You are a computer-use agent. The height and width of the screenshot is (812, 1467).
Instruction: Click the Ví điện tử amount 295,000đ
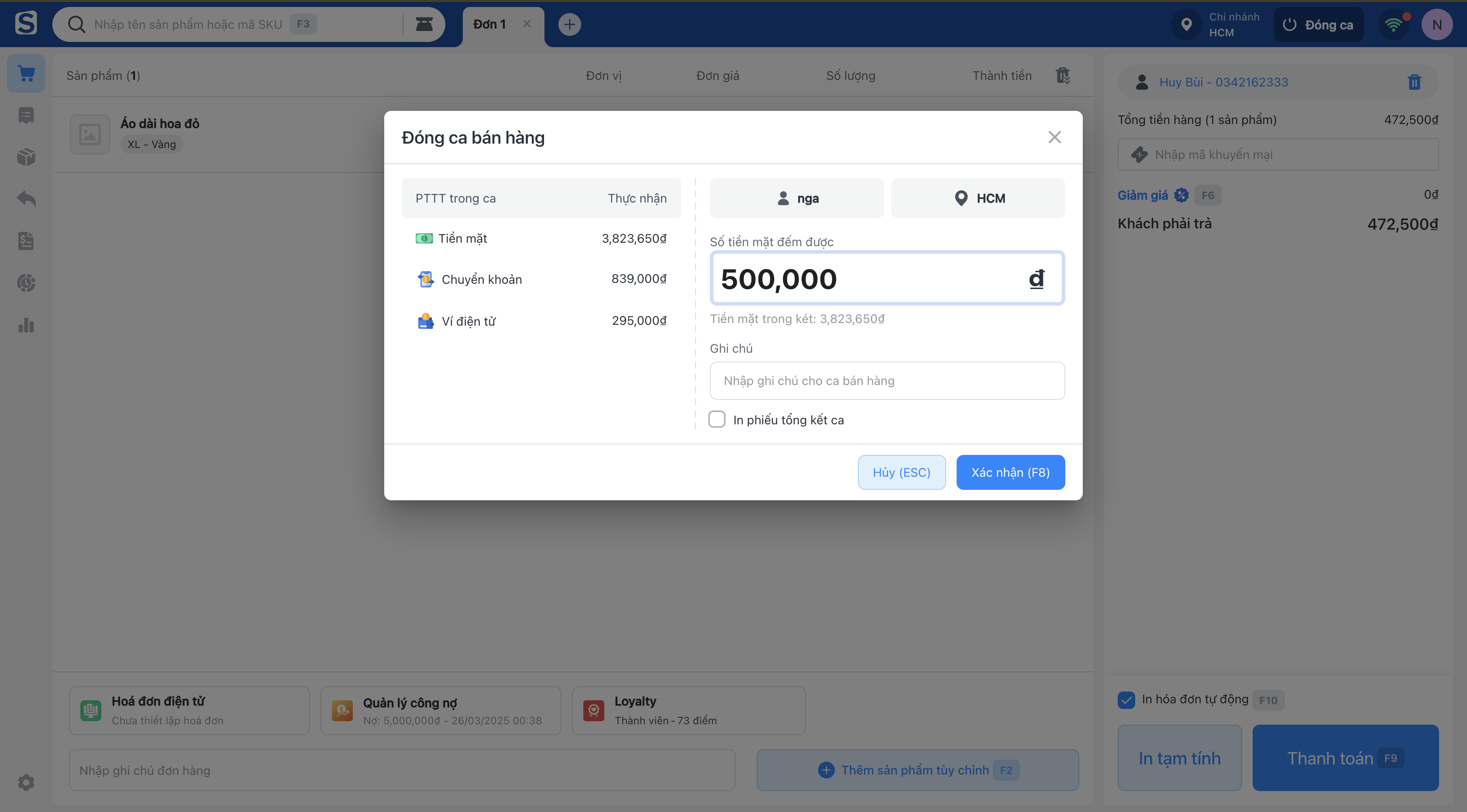pyautogui.click(x=639, y=320)
